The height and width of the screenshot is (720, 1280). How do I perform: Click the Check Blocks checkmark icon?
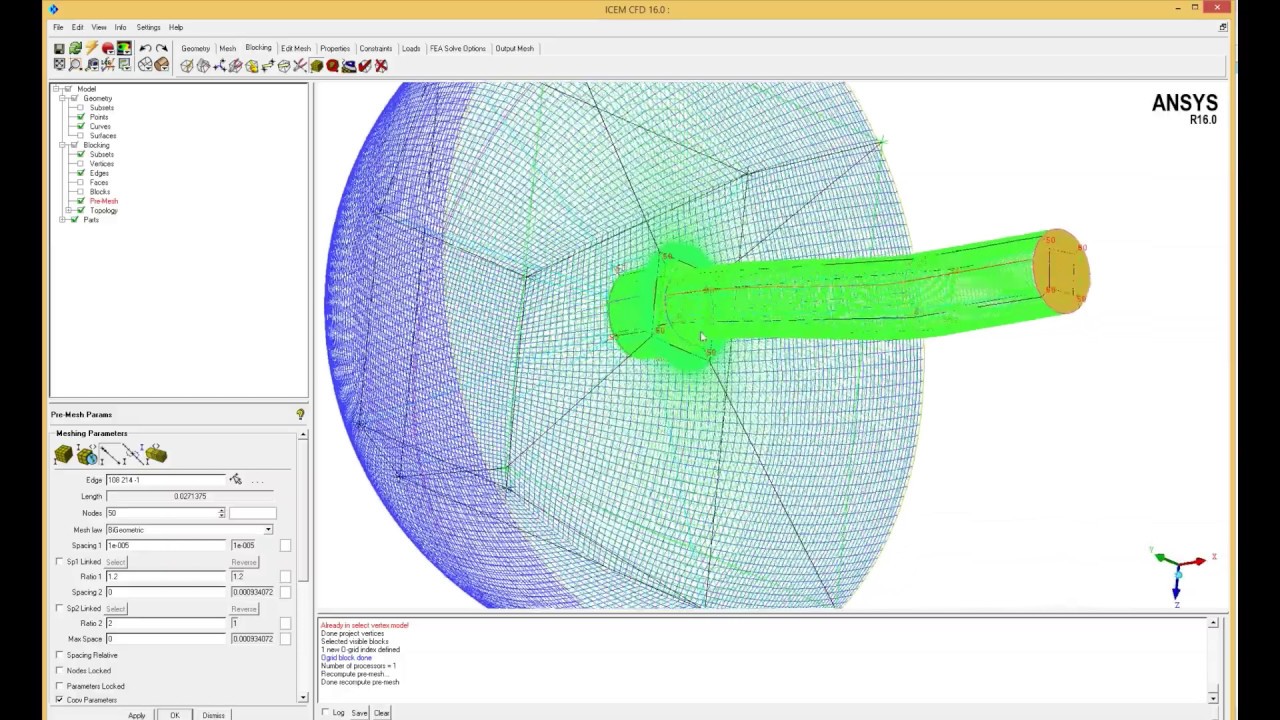[x=364, y=66]
